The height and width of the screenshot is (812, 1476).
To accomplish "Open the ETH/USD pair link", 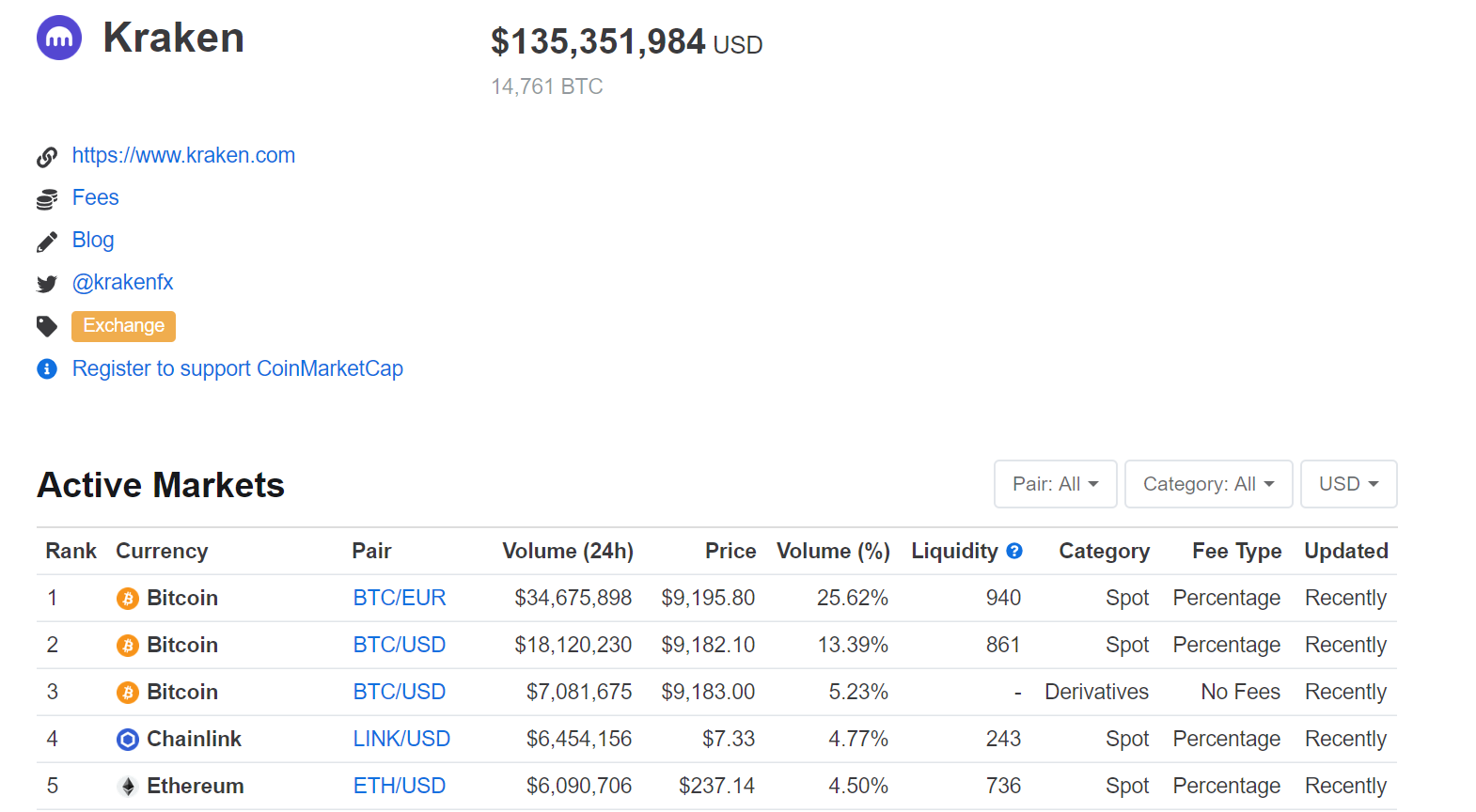I will (x=400, y=786).
